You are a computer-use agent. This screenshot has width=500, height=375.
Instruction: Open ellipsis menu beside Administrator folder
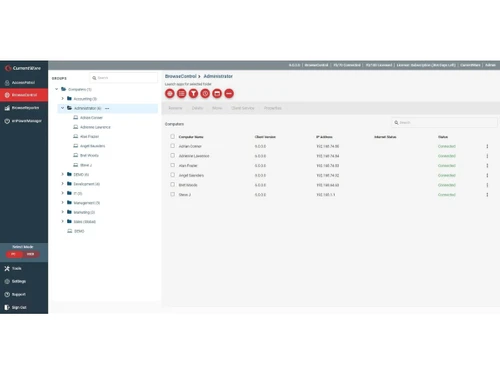(107, 108)
